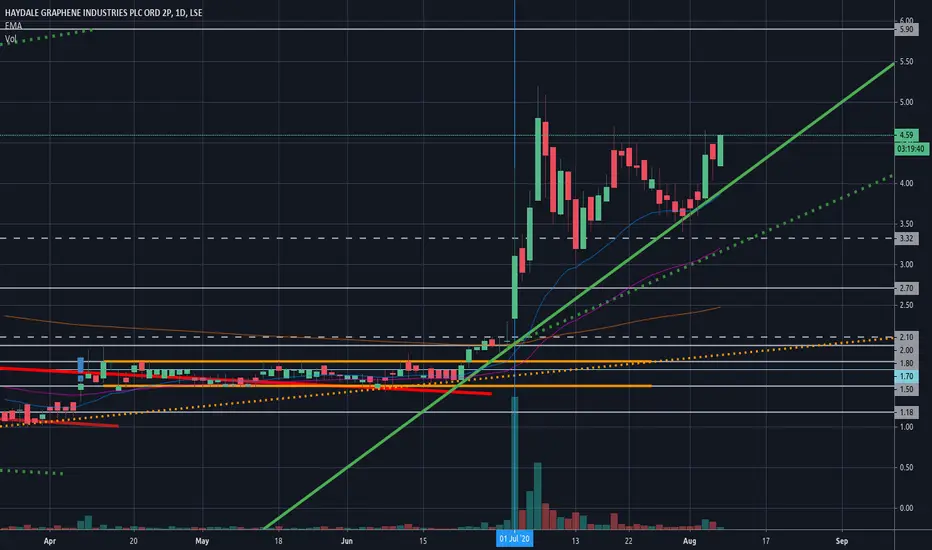Click the 3.50 price scale label

906,224
